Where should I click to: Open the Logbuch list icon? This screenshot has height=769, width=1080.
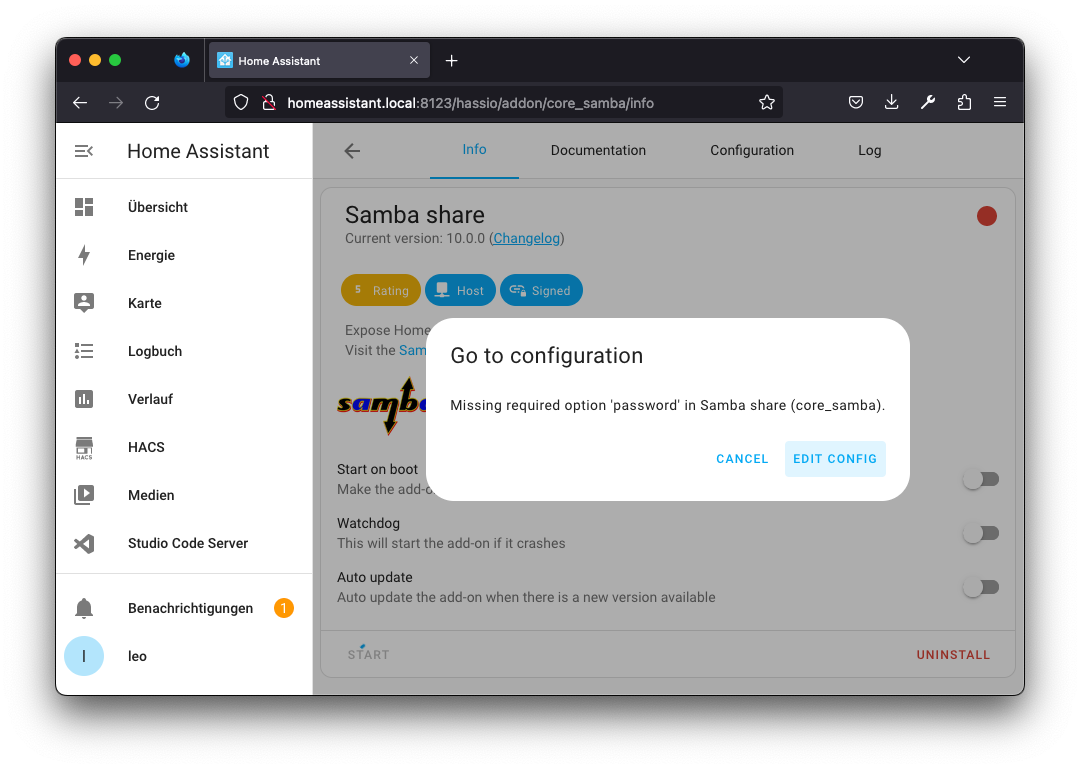pos(84,351)
